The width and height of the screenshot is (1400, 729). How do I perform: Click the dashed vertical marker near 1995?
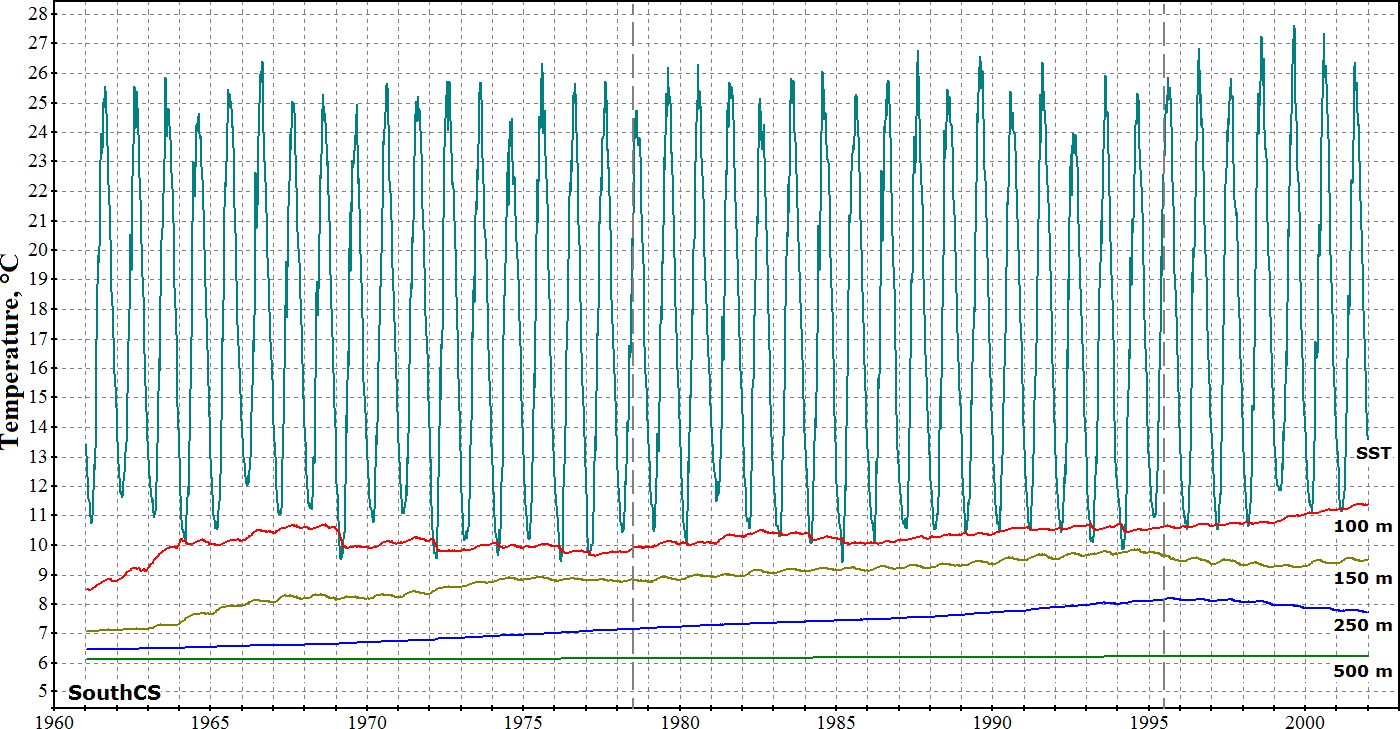click(x=1164, y=300)
